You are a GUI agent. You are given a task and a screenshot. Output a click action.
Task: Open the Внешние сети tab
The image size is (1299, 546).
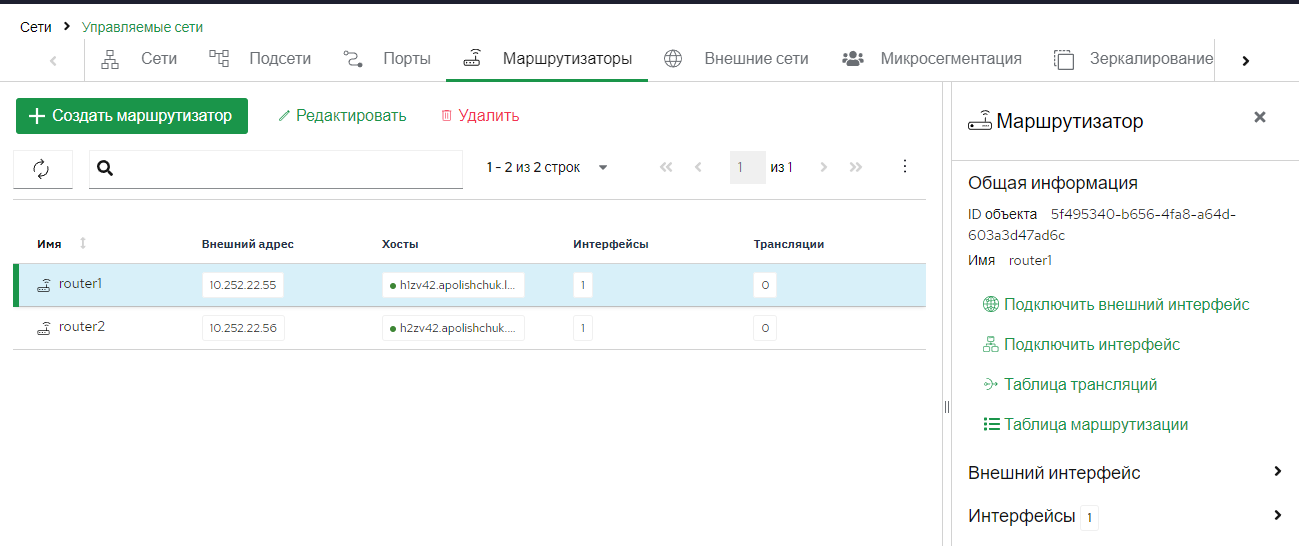tap(736, 58)
